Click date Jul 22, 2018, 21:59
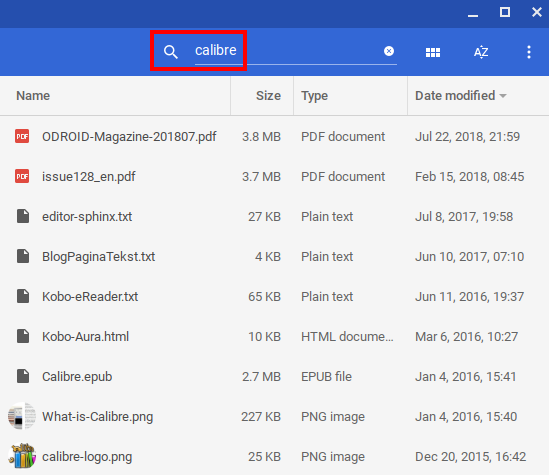Viewport: 549px width, 475px height. (467, 137)
